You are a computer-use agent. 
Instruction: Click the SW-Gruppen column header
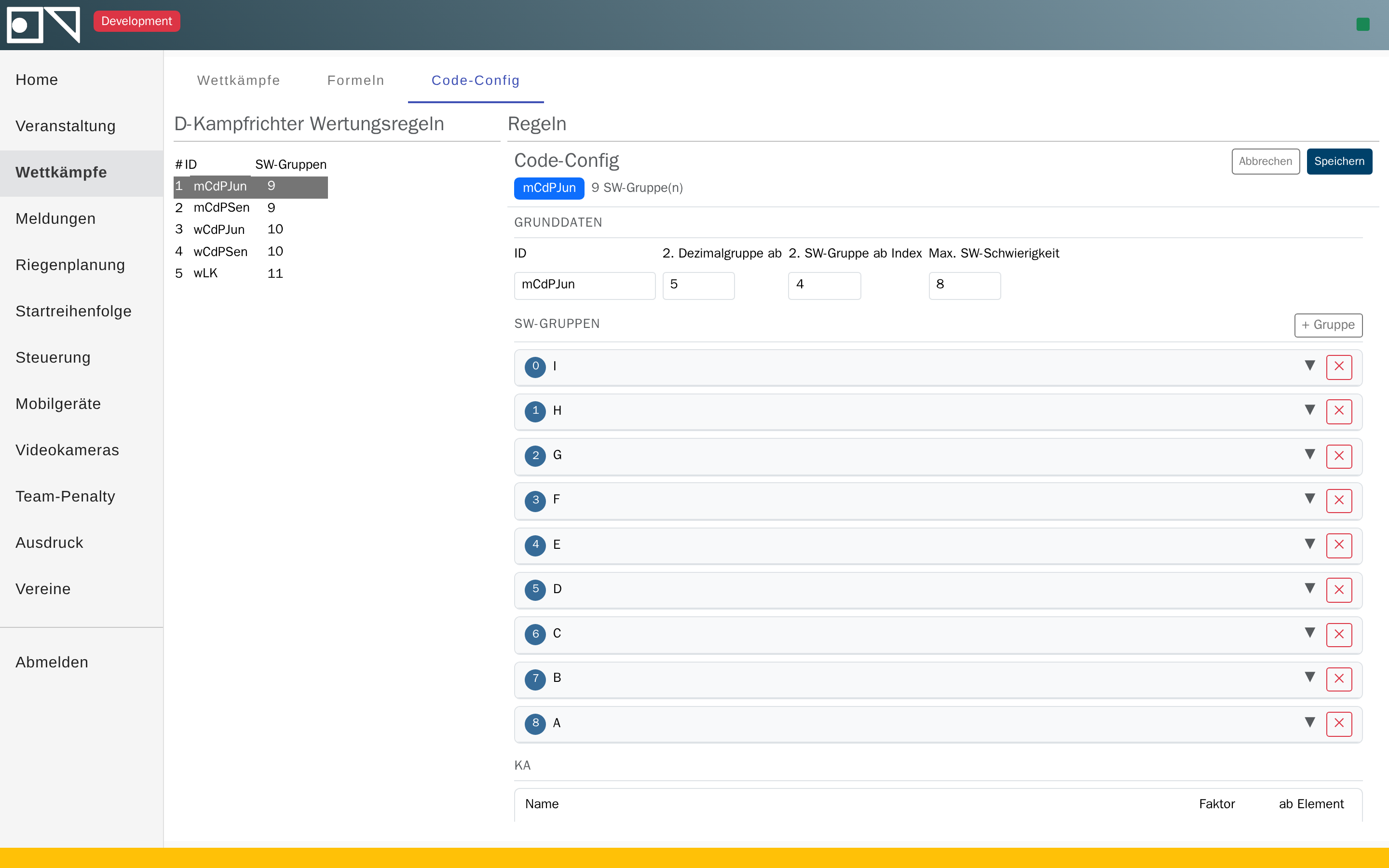(290, 165)
